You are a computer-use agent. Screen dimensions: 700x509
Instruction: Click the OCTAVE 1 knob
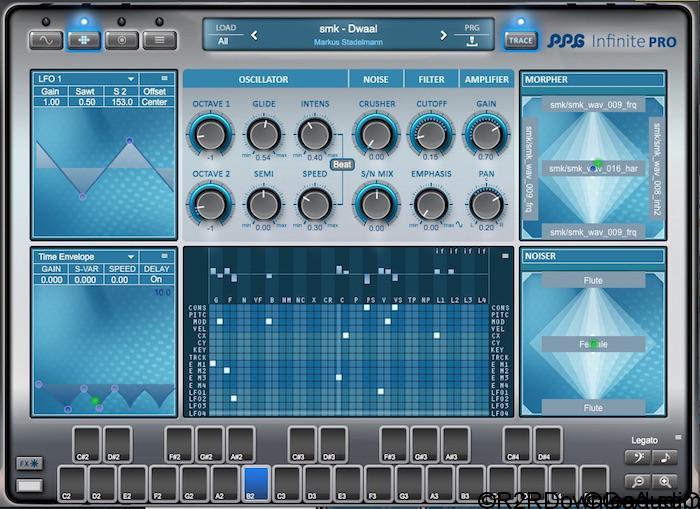tap(211, 134)
